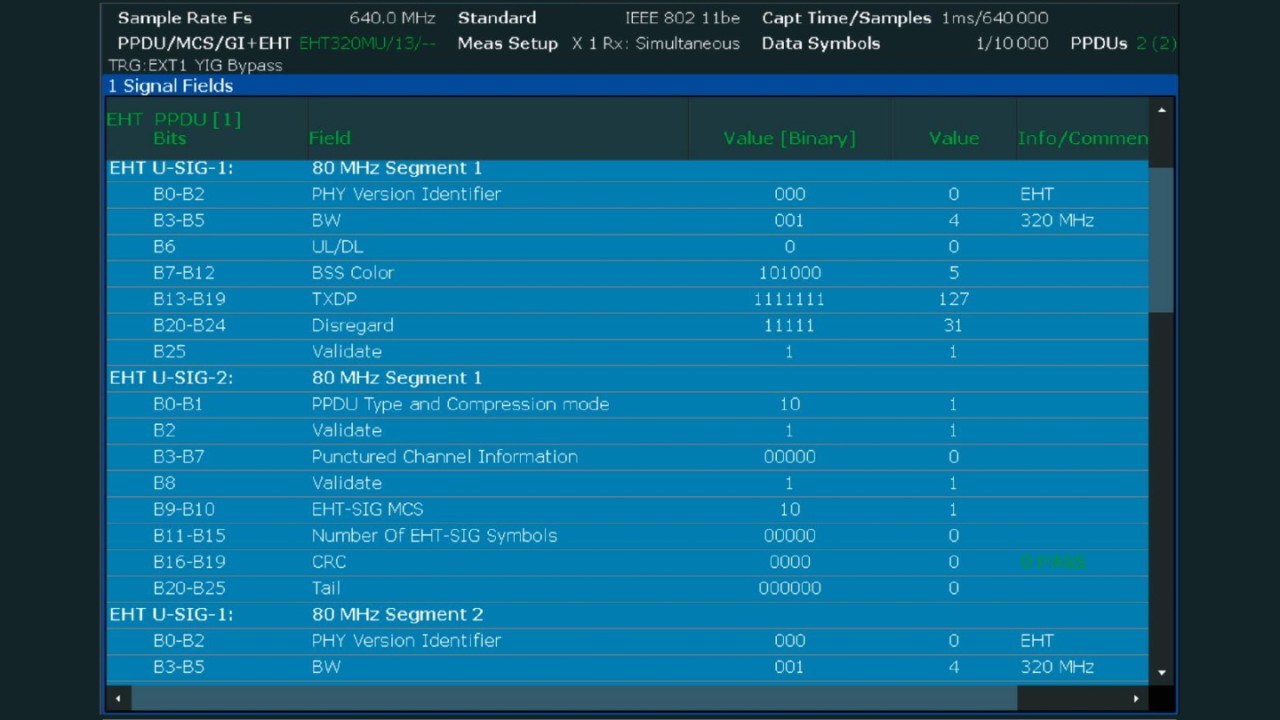Click the 'Info/Comment' column header
The height and width of the screenshot is (720, 1280).
click(x=1083, y=138)
